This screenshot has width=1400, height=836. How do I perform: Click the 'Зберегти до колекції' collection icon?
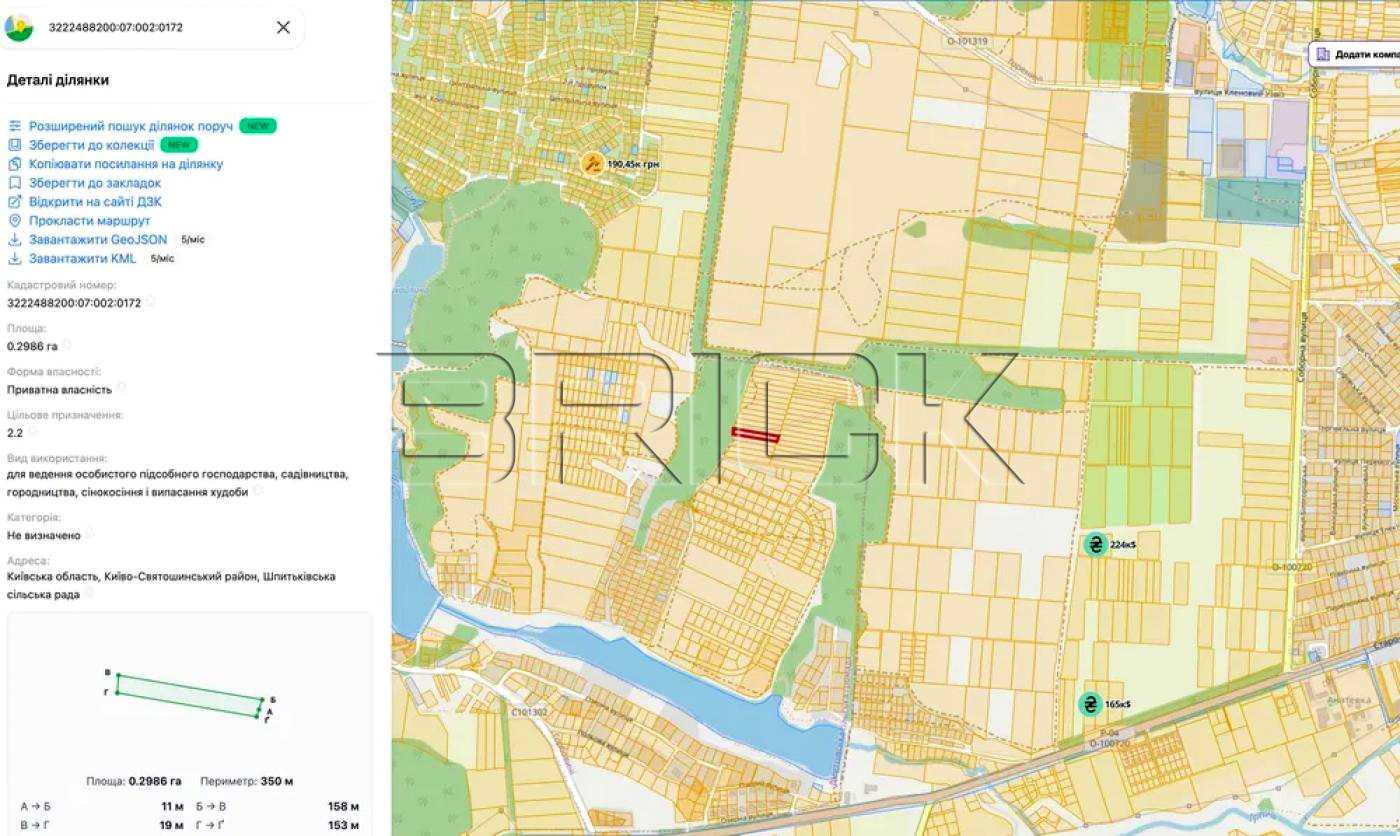tap(15, 145)
